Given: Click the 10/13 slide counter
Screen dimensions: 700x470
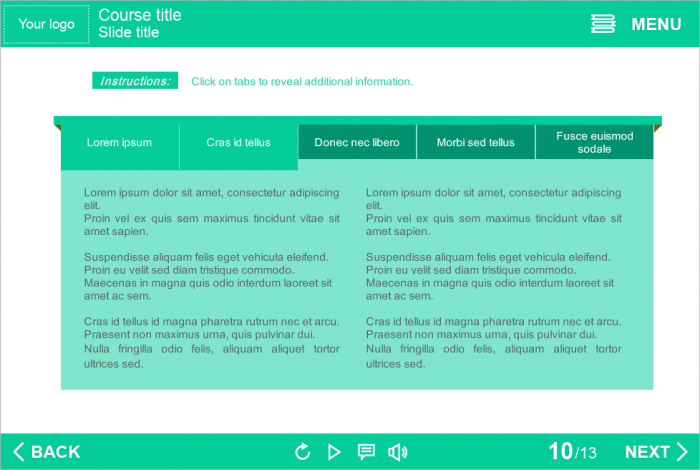Looking at the screenshot, I should (x=573, y=452).
